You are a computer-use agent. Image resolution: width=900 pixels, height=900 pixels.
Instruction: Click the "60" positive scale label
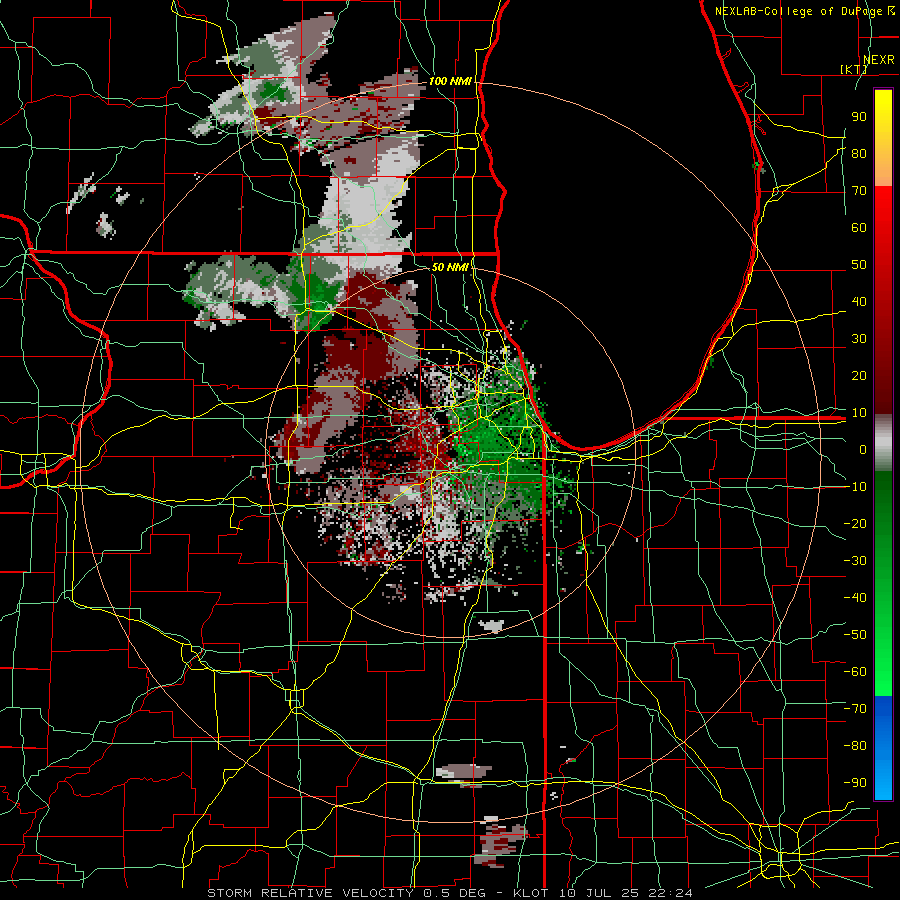[859, 227]
